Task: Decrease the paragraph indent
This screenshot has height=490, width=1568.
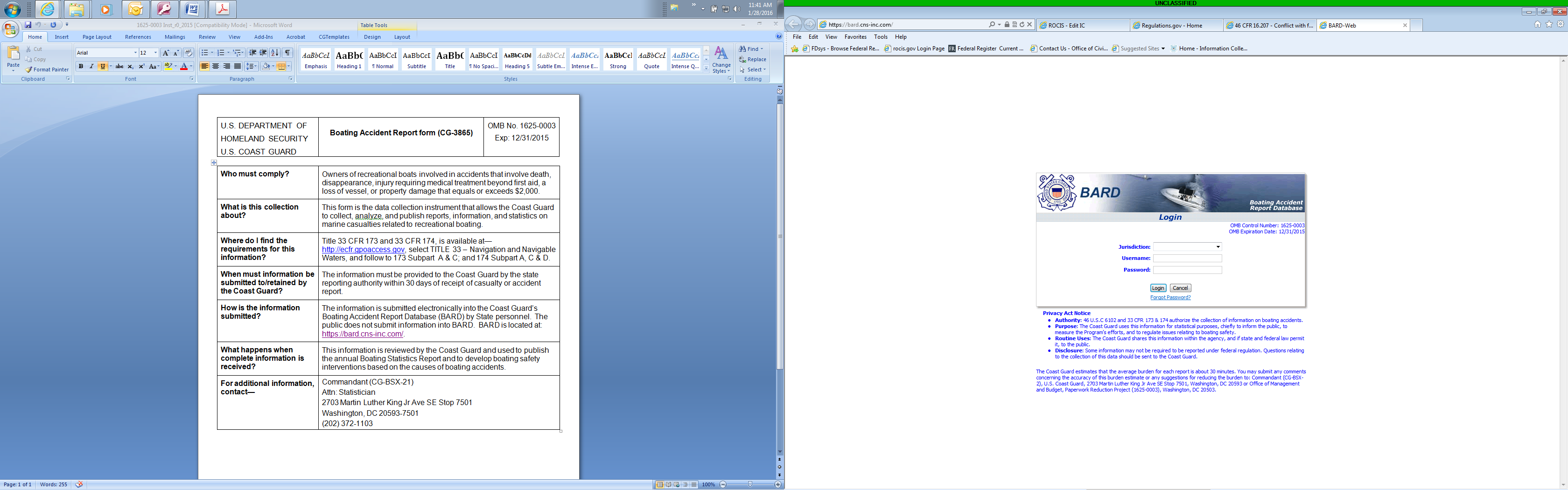Action: coord(252,53)
